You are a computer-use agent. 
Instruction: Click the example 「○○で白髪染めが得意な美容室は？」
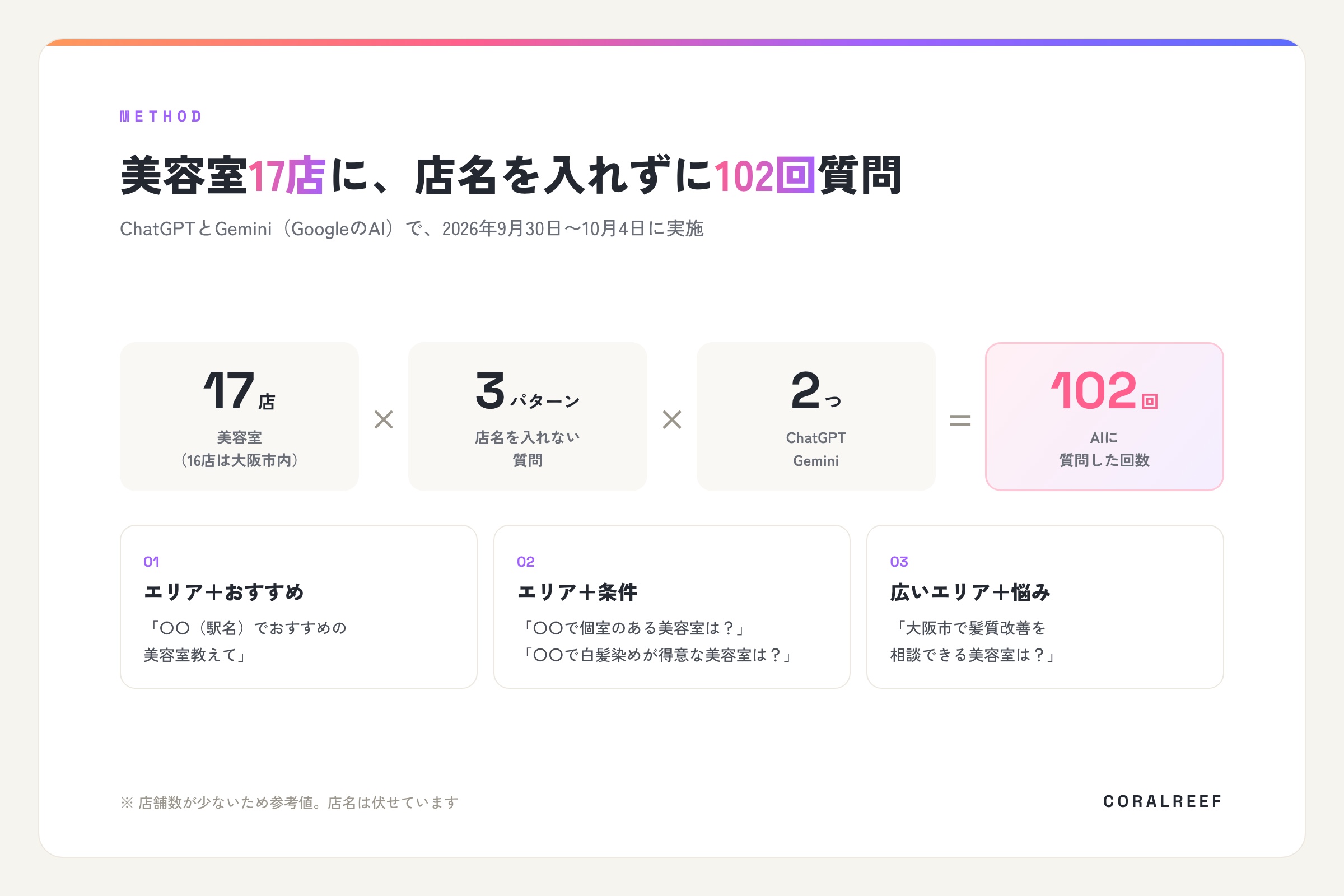pos(656,655)
